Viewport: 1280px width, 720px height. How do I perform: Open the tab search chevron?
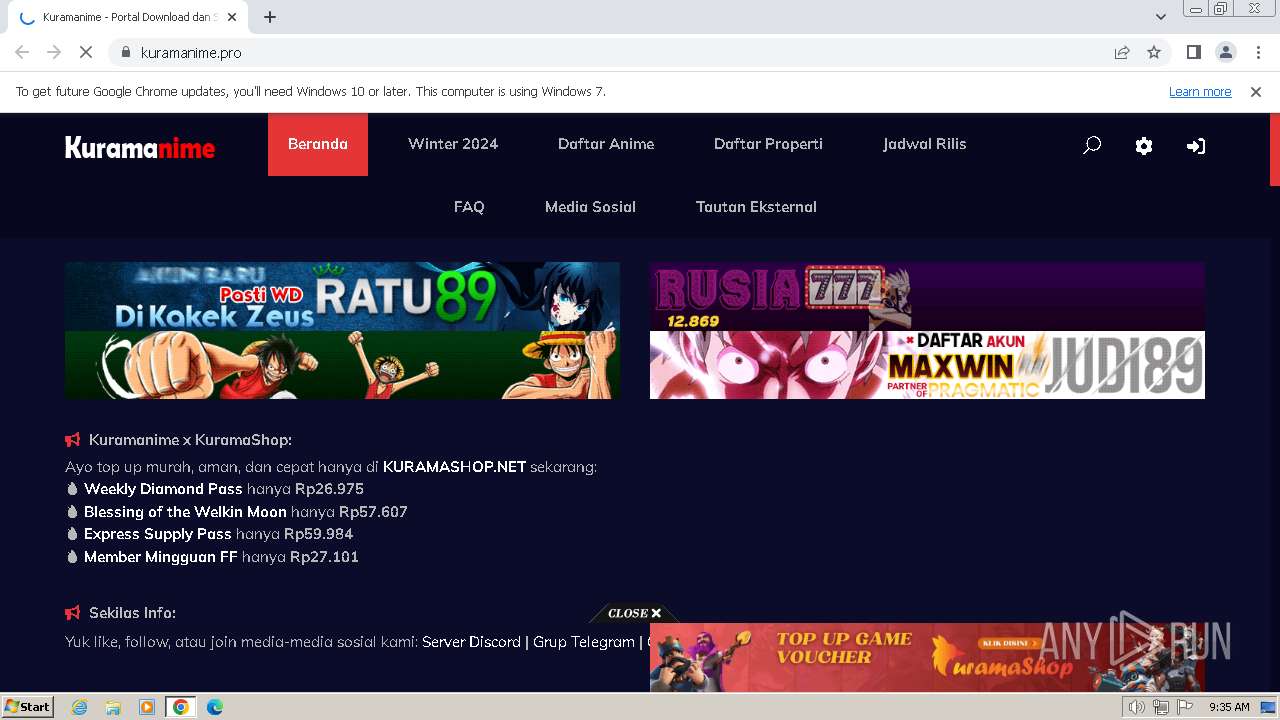coord(1161,17)
